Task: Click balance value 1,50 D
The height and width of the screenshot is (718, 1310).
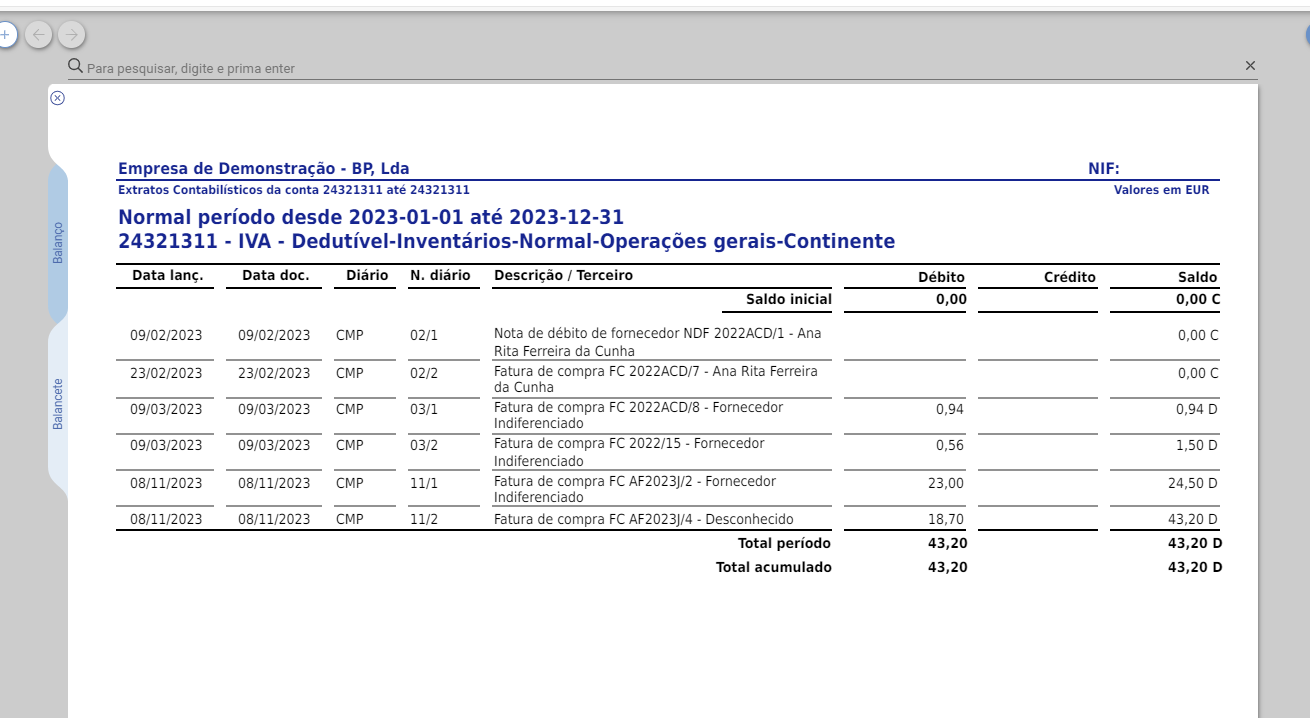Action: click(x=1197, y=445)
